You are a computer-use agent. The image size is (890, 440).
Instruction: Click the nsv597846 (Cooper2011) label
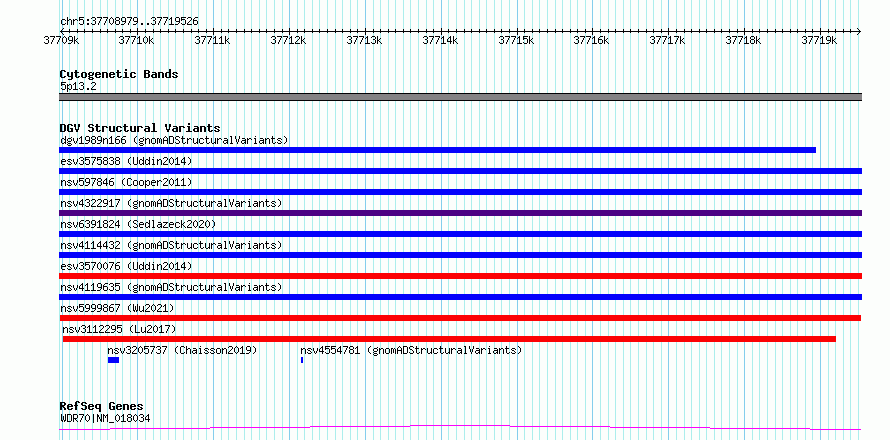[x=126, y=182]
